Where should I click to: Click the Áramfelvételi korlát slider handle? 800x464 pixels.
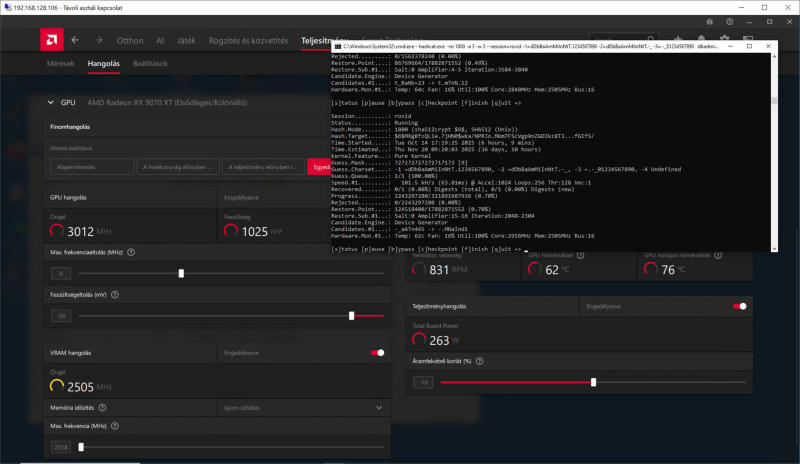point(593,382)
